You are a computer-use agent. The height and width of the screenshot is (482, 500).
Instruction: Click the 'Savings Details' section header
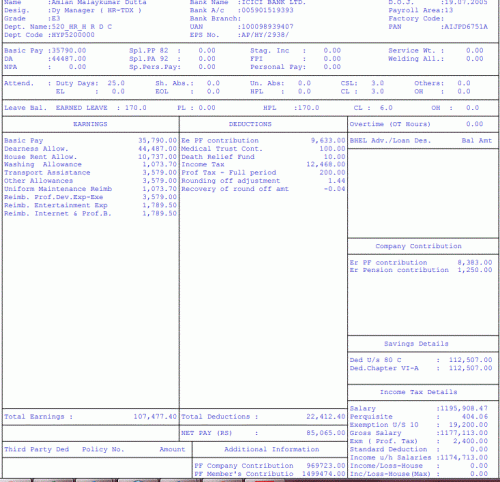click(x=416, y=344)
